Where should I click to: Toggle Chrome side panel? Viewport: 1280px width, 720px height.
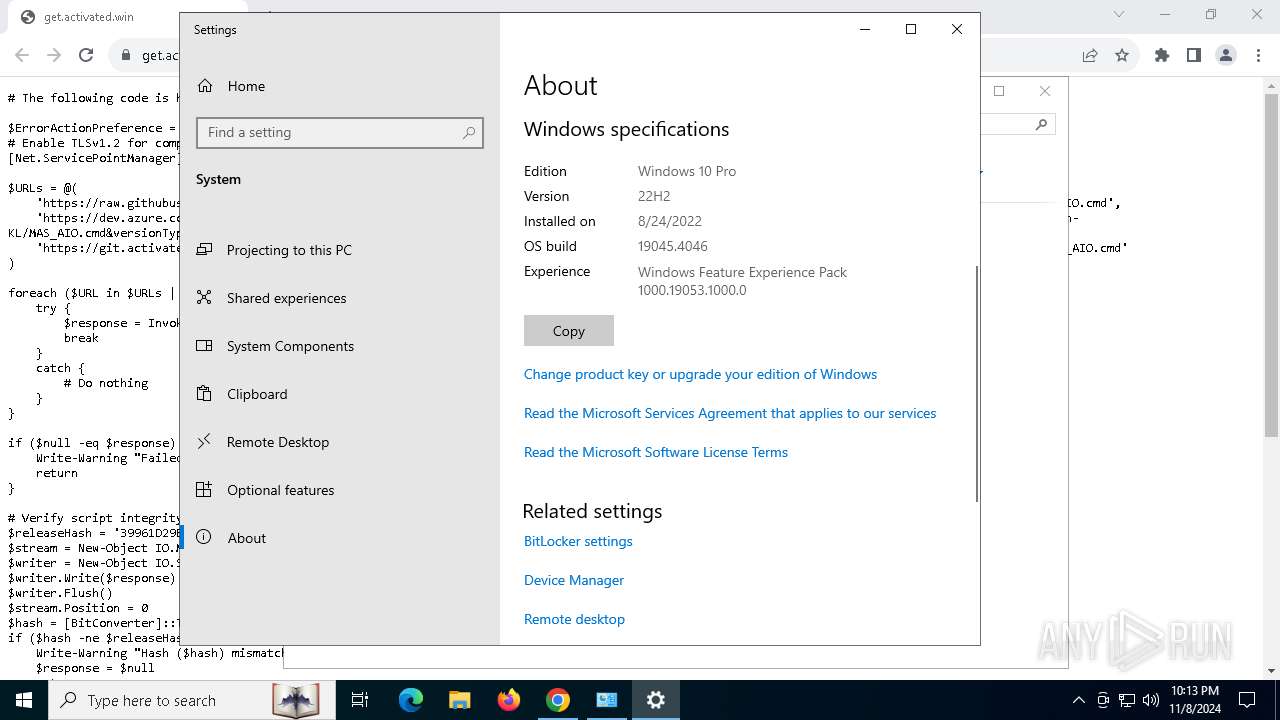(x=1194, y=55)
